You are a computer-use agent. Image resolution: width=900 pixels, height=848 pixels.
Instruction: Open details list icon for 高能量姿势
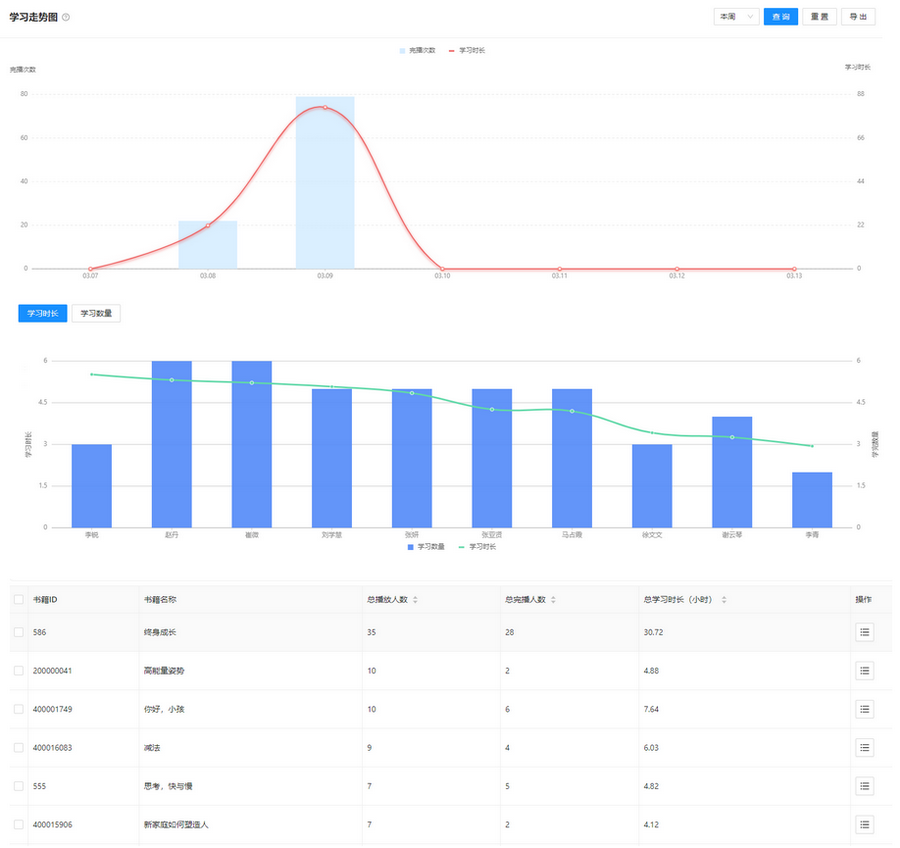point(864,670)
